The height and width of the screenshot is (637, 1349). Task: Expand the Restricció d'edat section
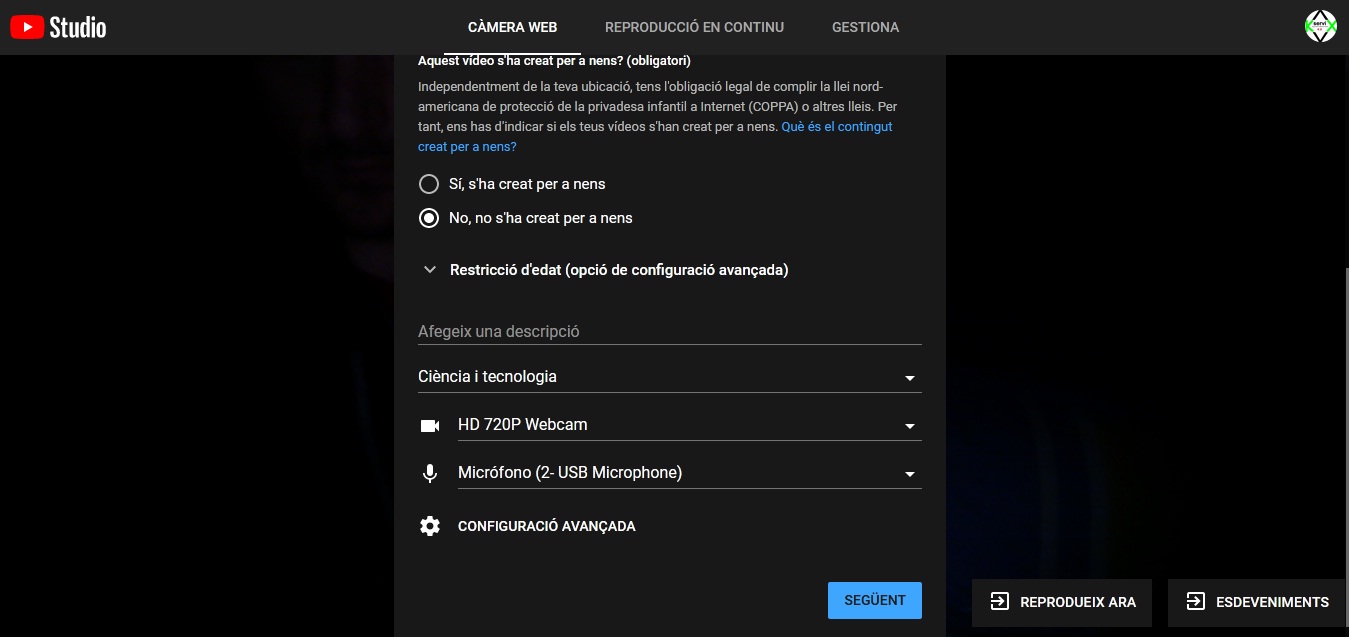pos(430,270)
